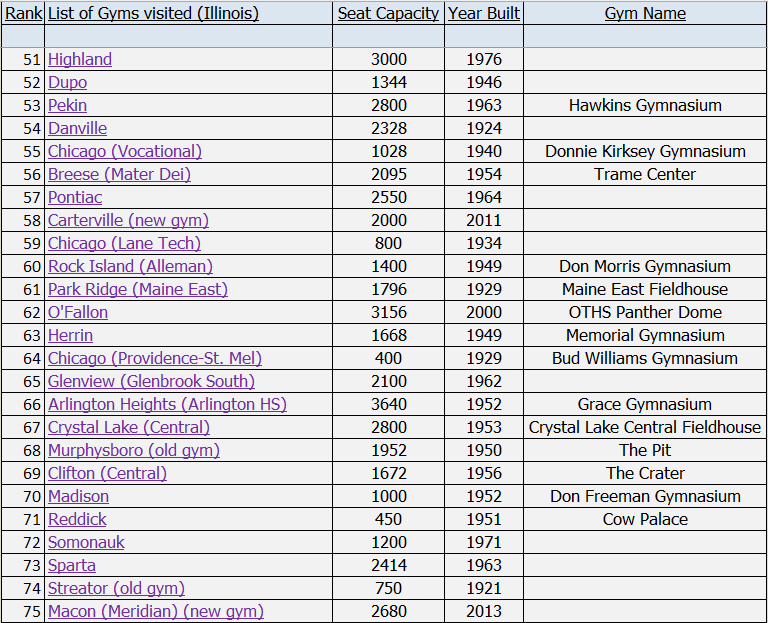Select year built 2013 cell
The image size is (768, 623).
pos(484,612)
